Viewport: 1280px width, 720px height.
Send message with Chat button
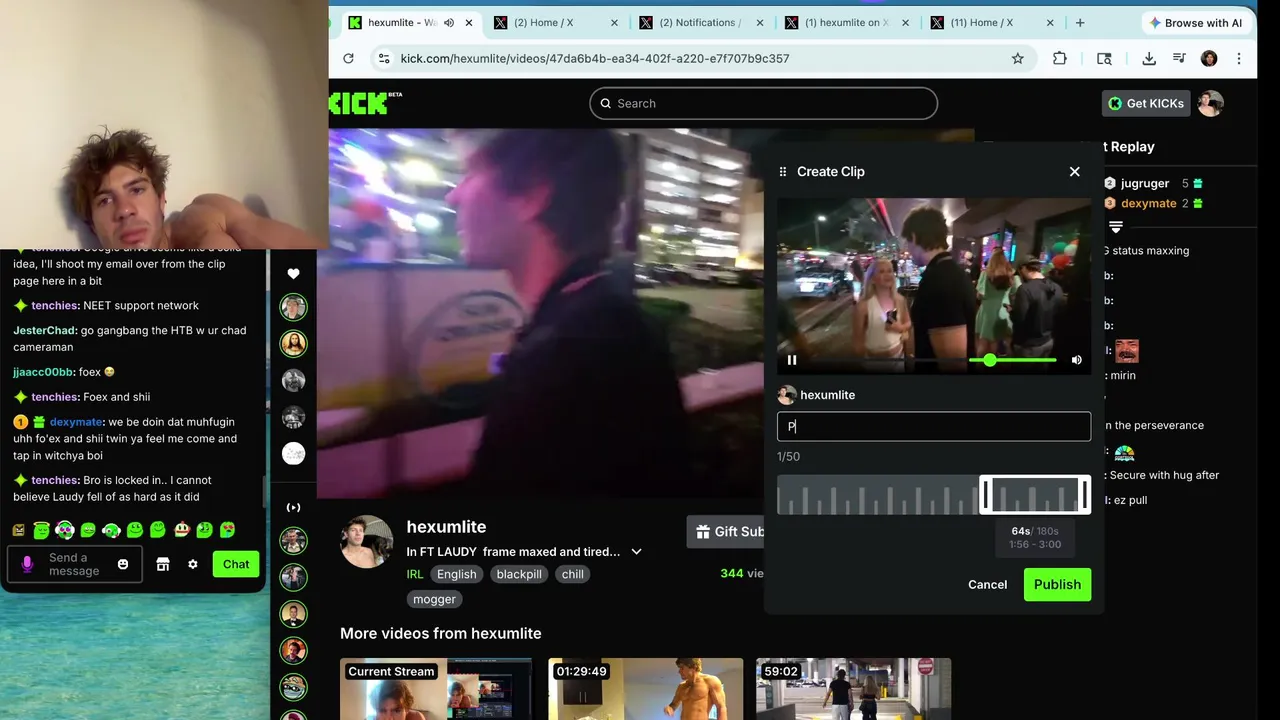[x=236, y=564]
